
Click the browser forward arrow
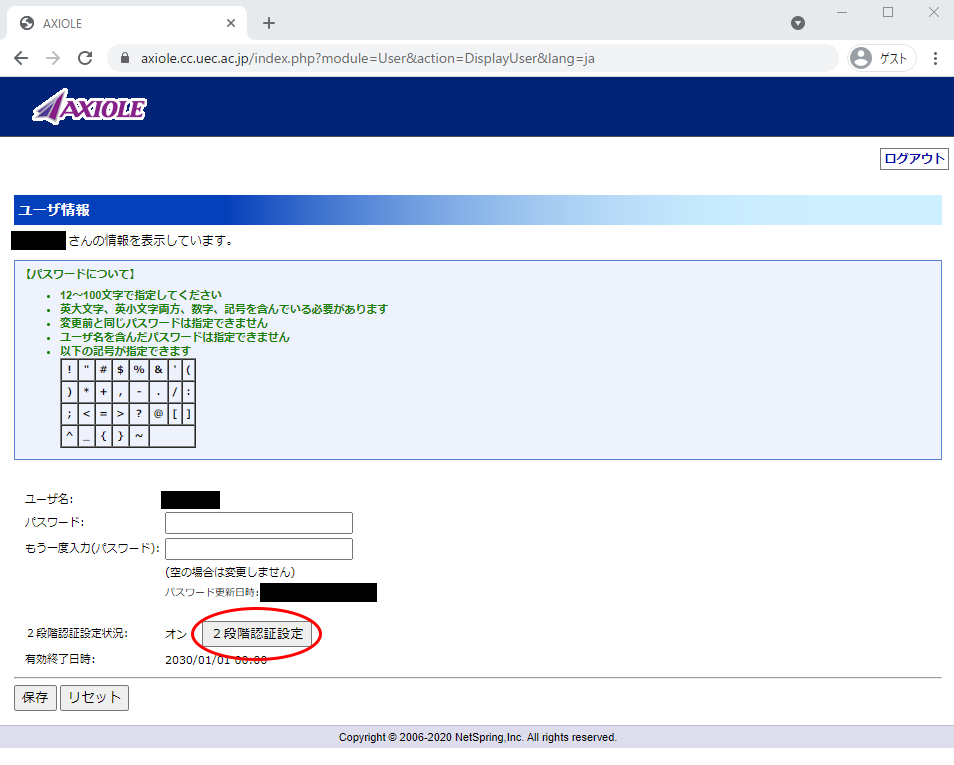click(53, 58)
